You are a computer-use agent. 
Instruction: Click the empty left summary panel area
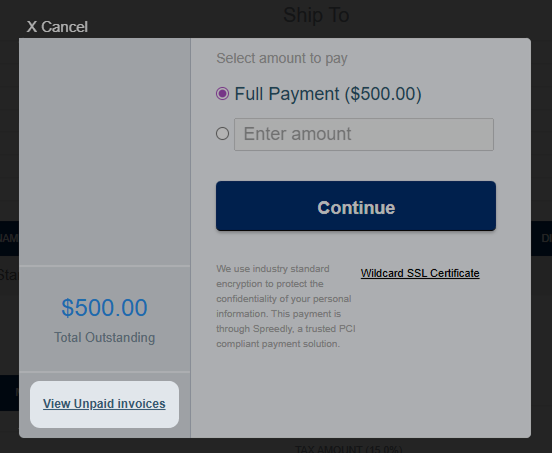click(105, 151)
